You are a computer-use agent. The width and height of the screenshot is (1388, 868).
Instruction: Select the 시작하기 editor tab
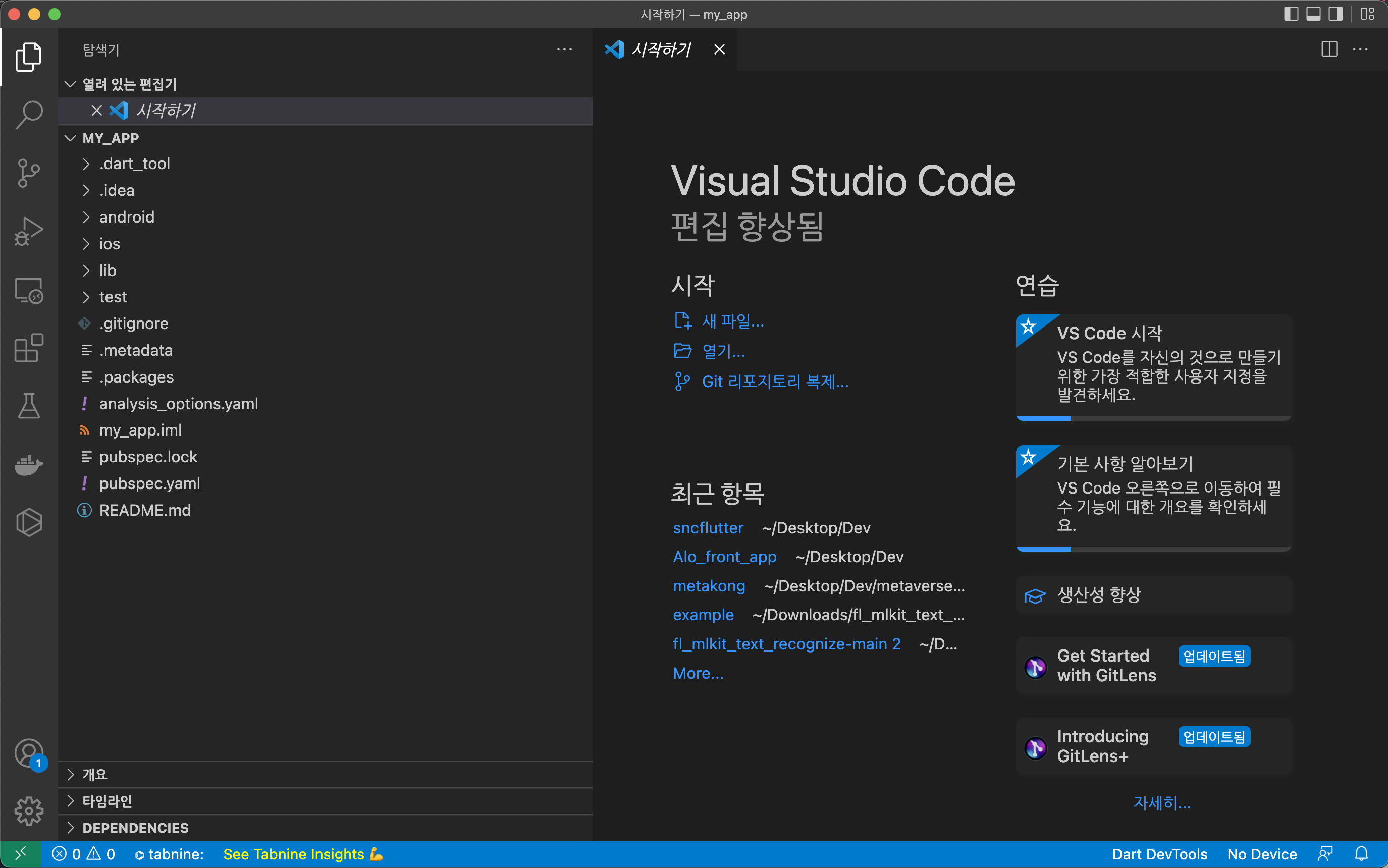pos(664,50)
